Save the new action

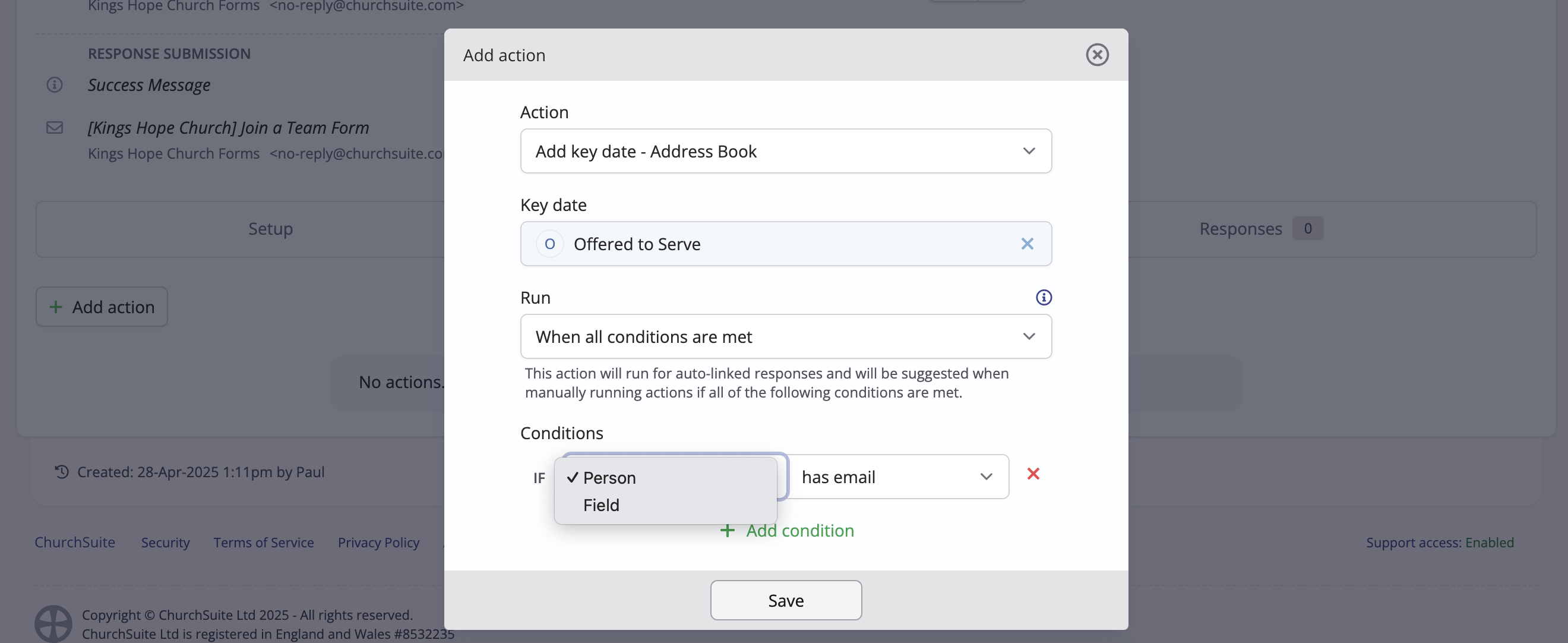(785, 600)
